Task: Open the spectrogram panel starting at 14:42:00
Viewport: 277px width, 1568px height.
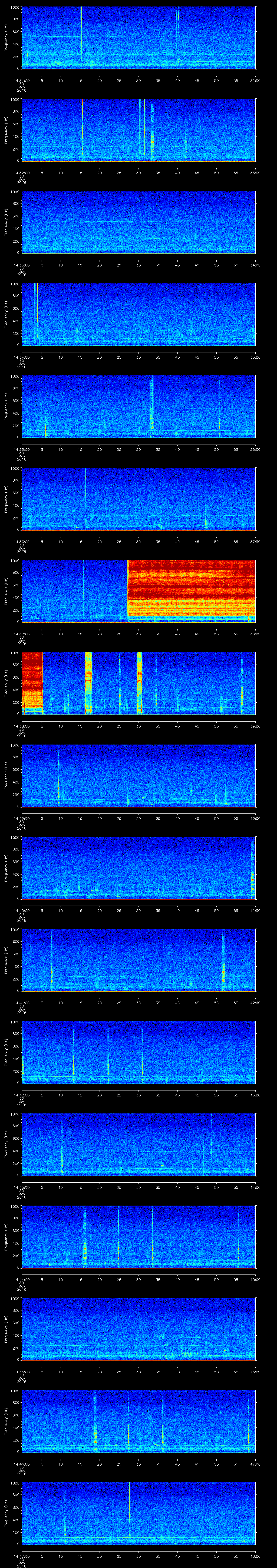Action: point(138,1052)
